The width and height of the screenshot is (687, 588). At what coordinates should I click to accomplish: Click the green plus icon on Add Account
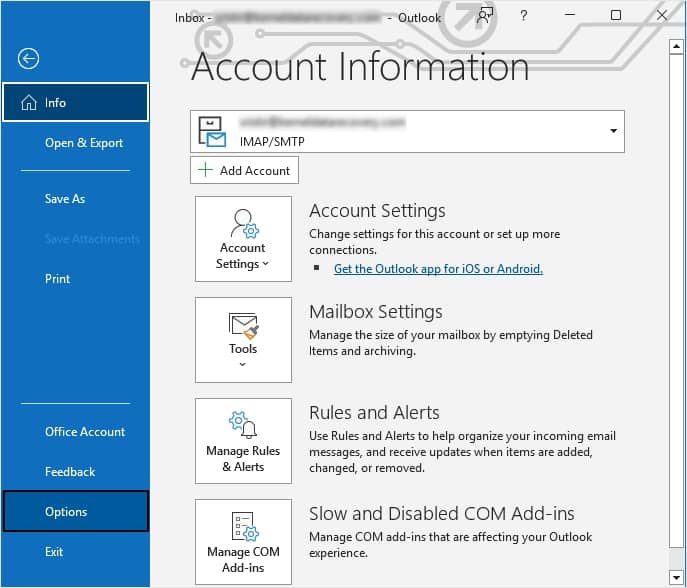(x=205, y=170)
